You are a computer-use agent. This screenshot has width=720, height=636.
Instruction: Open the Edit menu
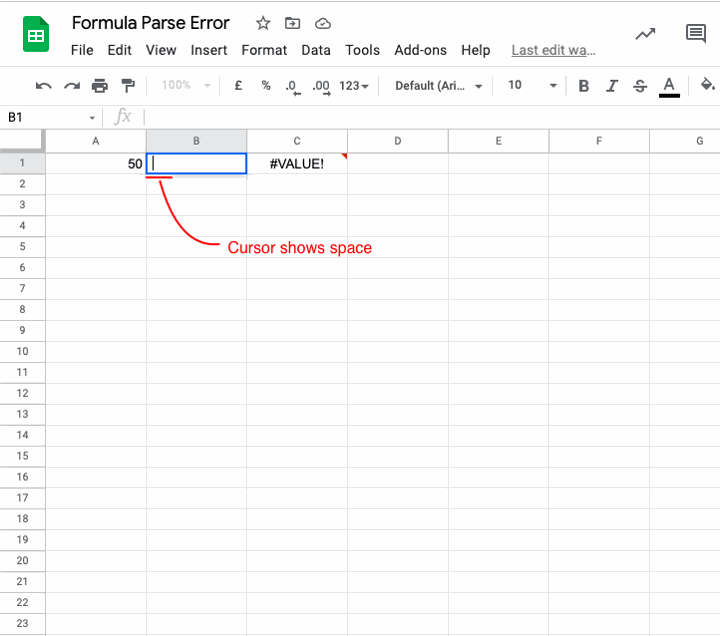click(119, 50)
